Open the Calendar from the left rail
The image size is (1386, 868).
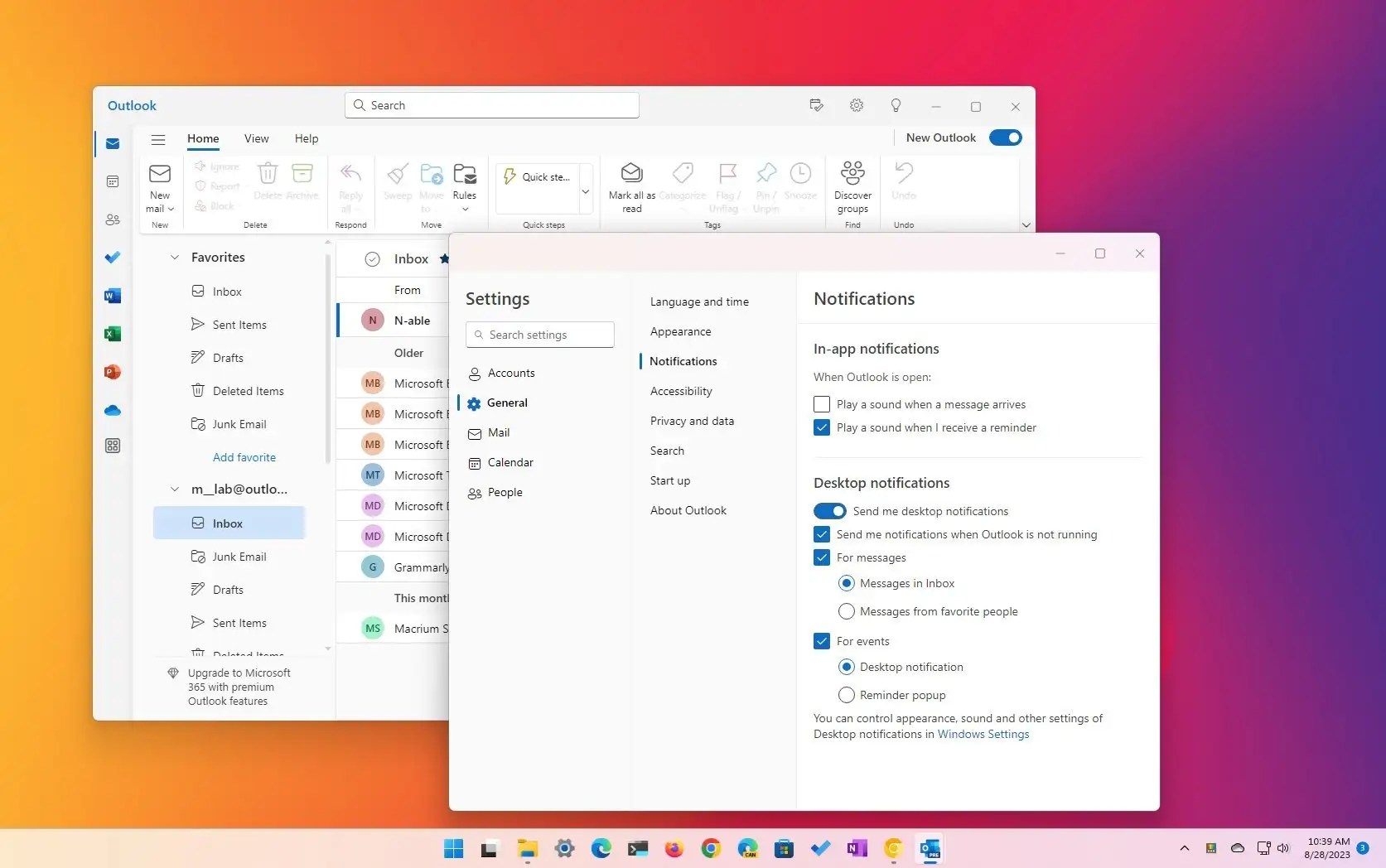pos(113,181)
